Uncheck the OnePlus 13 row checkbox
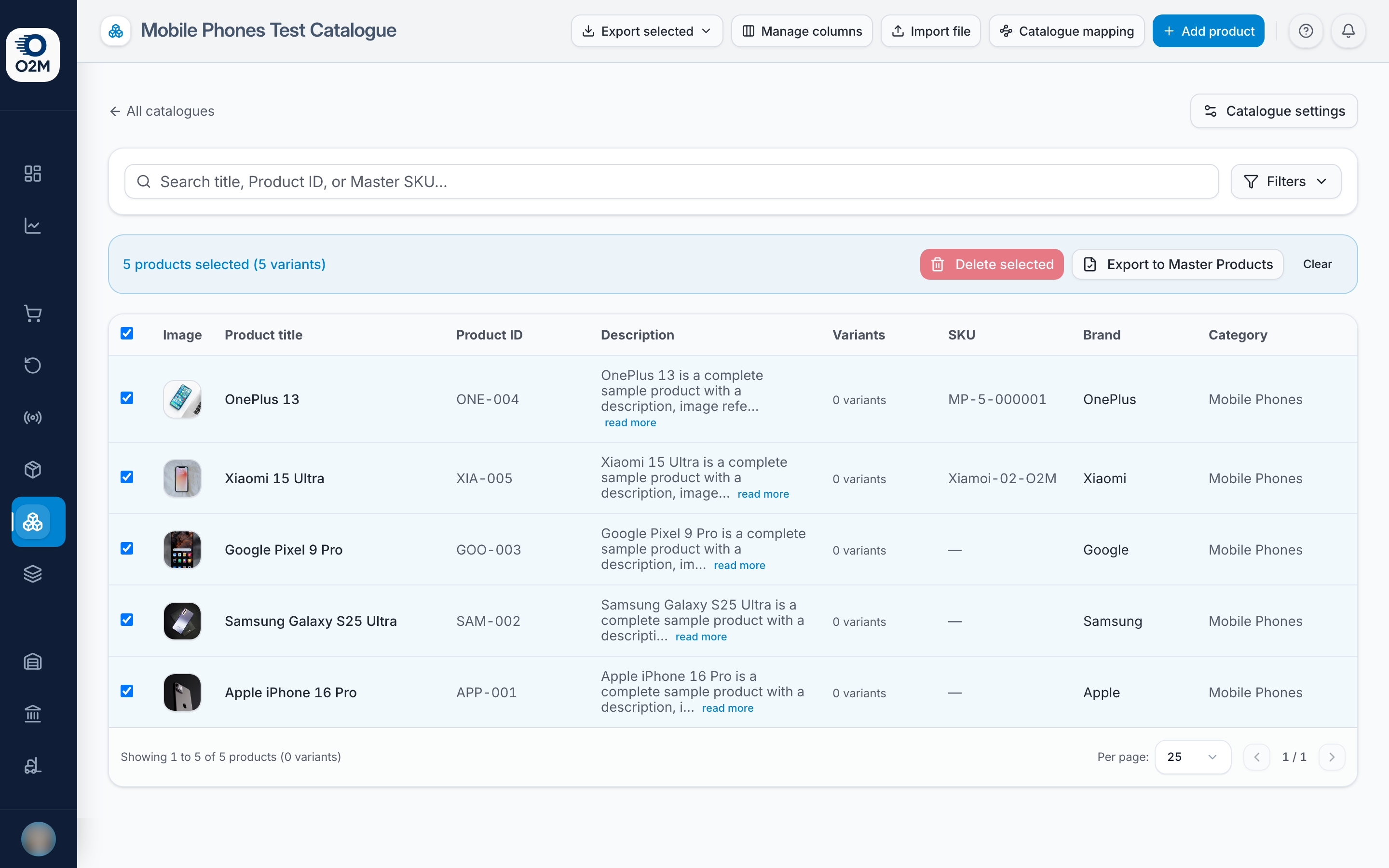This screenshot has height=868, width=1389. (127, 398)
